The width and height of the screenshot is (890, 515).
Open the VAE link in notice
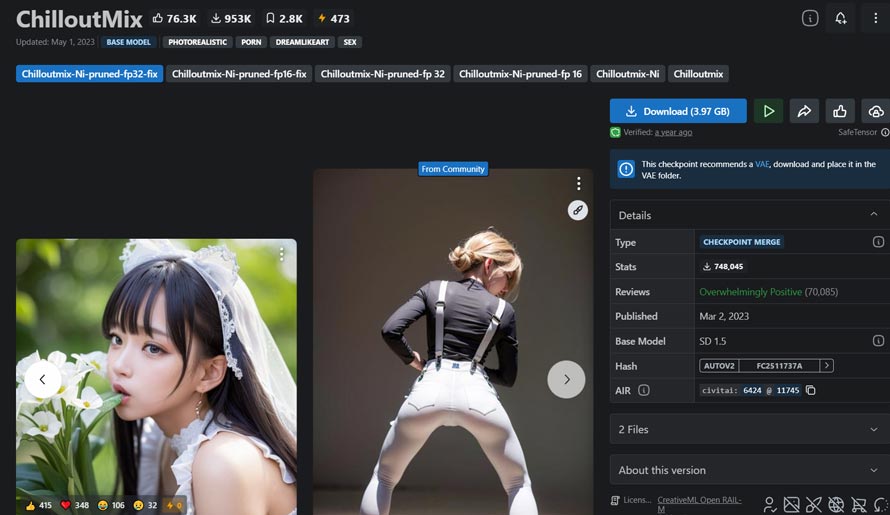click(762, 164)
